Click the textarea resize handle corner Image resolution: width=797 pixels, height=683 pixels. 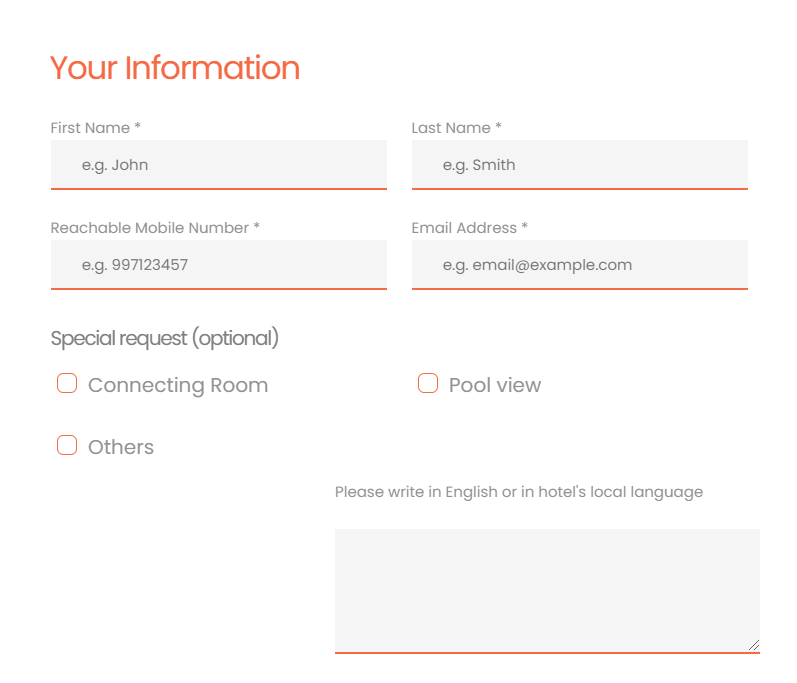click(754, 645)
